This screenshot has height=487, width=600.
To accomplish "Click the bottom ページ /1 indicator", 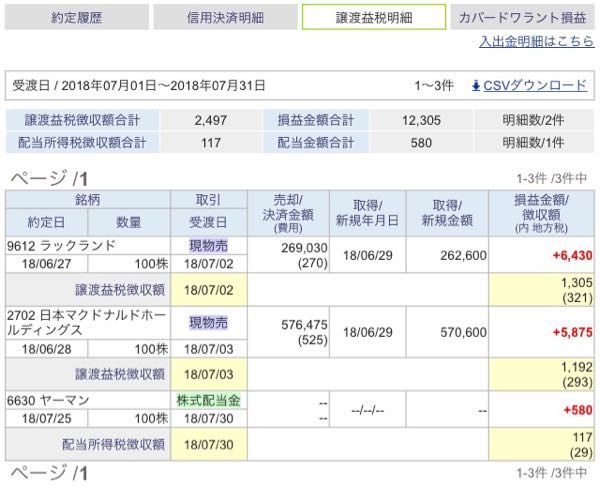I will tap(49, 473).
